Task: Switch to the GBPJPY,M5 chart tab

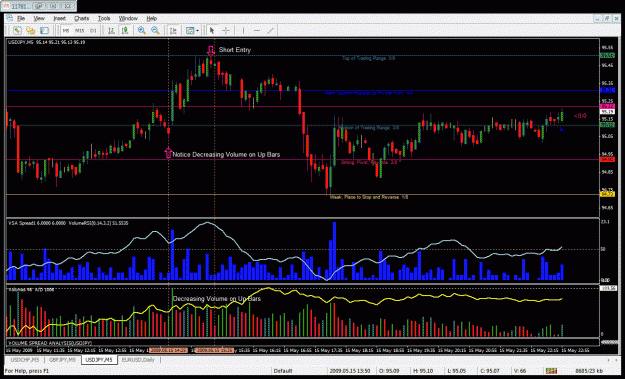Action: pyautogui.click(x=62, y=359)
